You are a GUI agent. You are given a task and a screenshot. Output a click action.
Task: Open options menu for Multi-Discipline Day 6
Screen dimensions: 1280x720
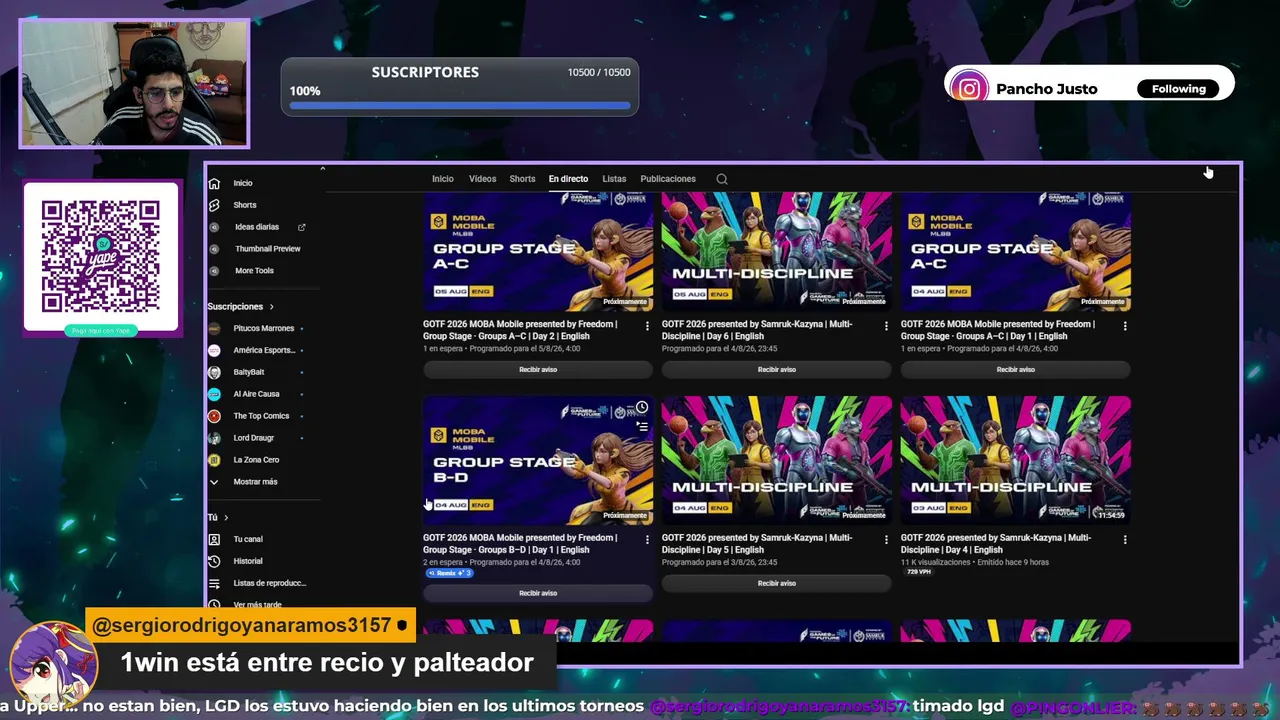tap(886, 325)
